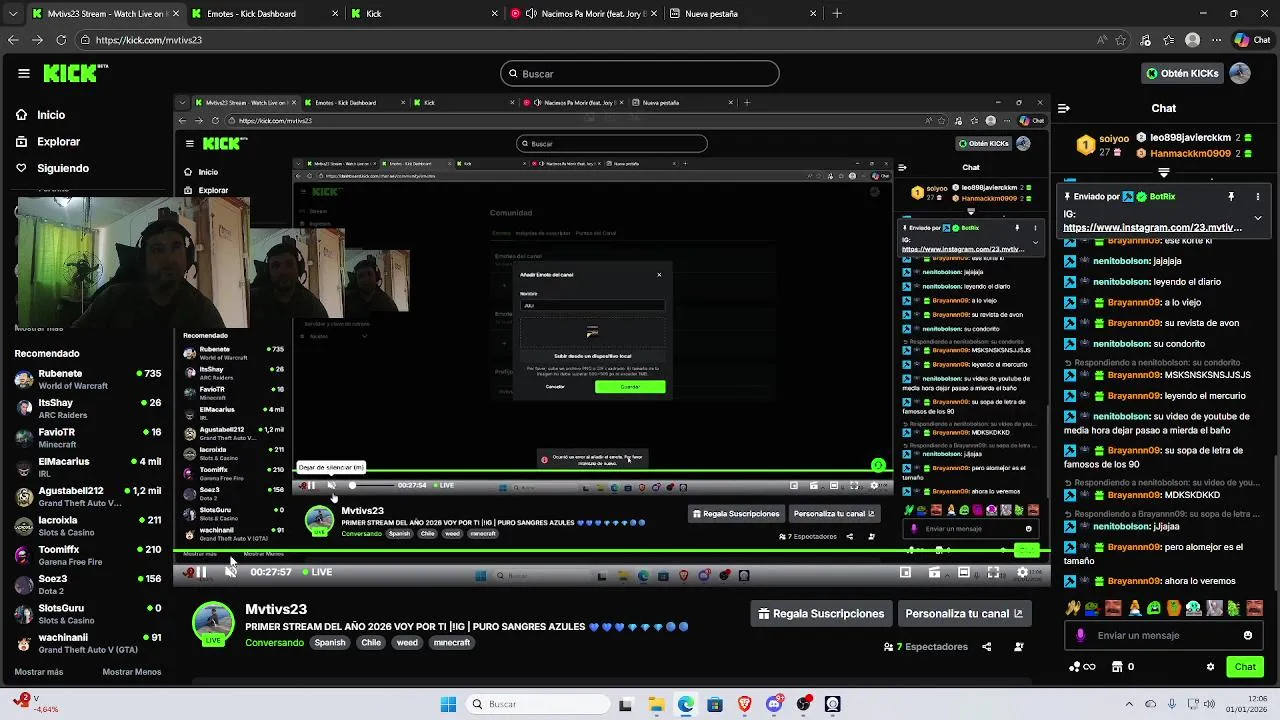Viewport: 1280px width, 720px height.
Task: Click the minecraft tag
Action: pos(451,643)
